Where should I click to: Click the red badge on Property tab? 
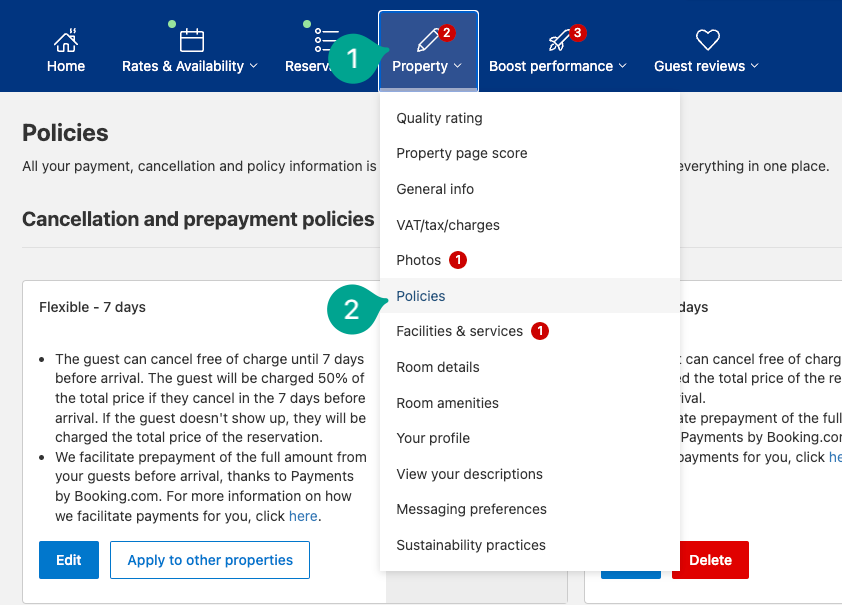[x=446, y=33]
